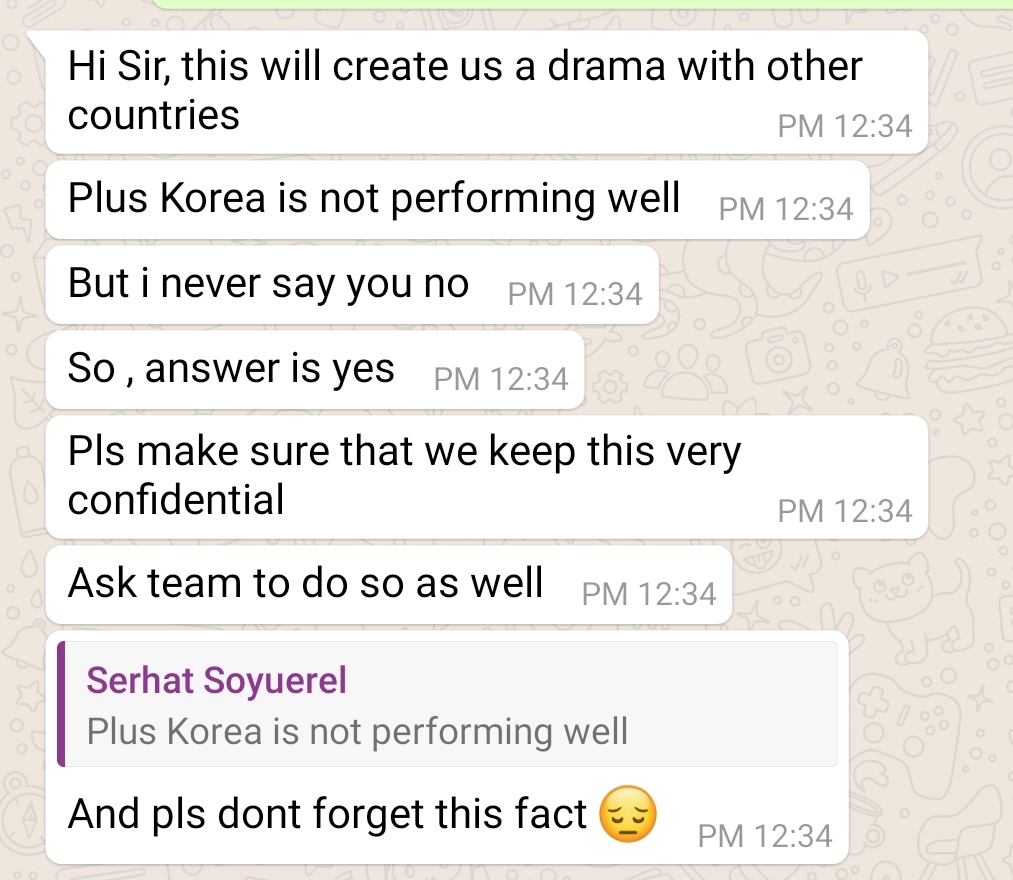Image resolution: width=1013 pixels, height=880 pixels.
Task: Tap the timestamp on the "dont forget this fact" reply
Action: point(765,835)
